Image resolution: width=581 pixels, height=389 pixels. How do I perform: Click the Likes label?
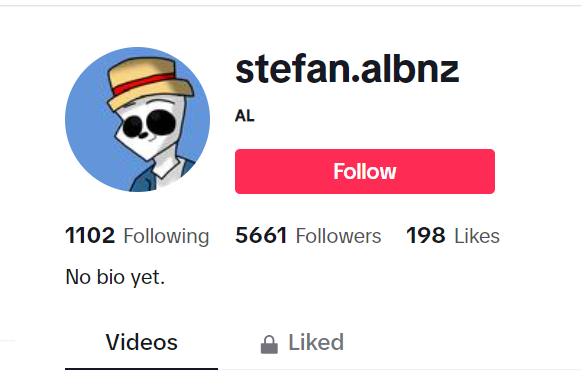coord(477,236)
